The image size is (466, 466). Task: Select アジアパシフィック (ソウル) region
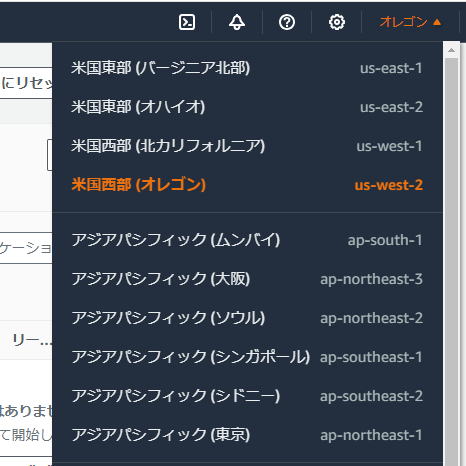(247, 318)
